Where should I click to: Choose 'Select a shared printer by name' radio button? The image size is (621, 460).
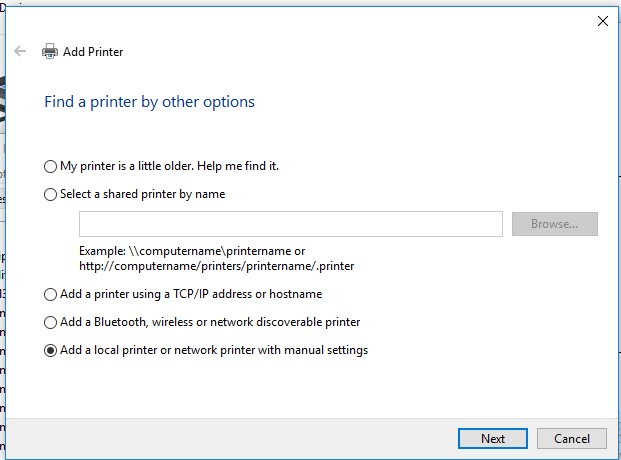tap(51, 195)
